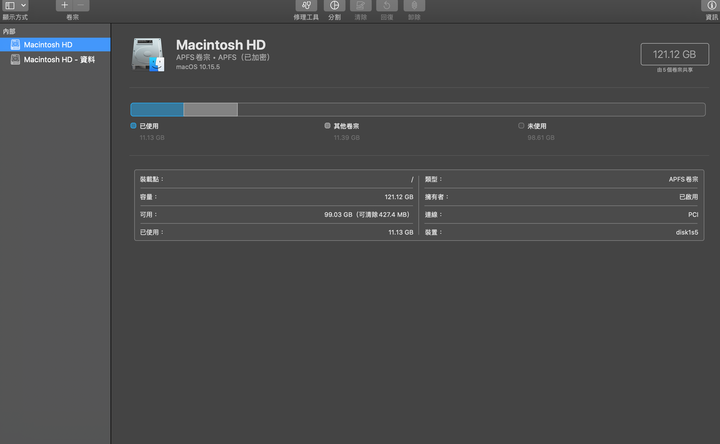Click the Macintosh HD title heading
This screenshot has height=444, width=720.
[220, 45]
